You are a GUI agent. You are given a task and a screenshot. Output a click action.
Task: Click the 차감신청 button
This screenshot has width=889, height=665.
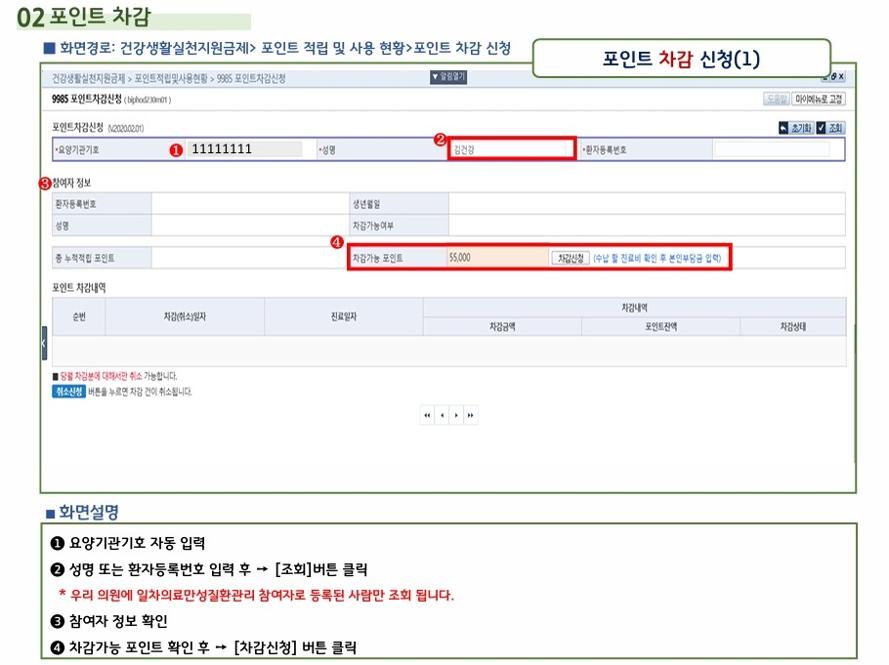coord(570,257)
